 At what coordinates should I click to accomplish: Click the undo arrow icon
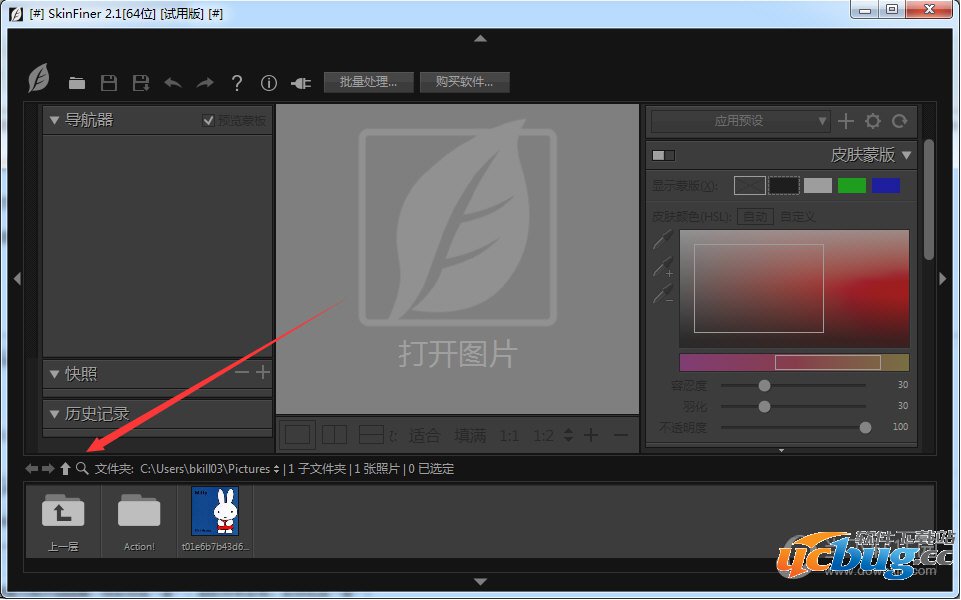[173, 83]
